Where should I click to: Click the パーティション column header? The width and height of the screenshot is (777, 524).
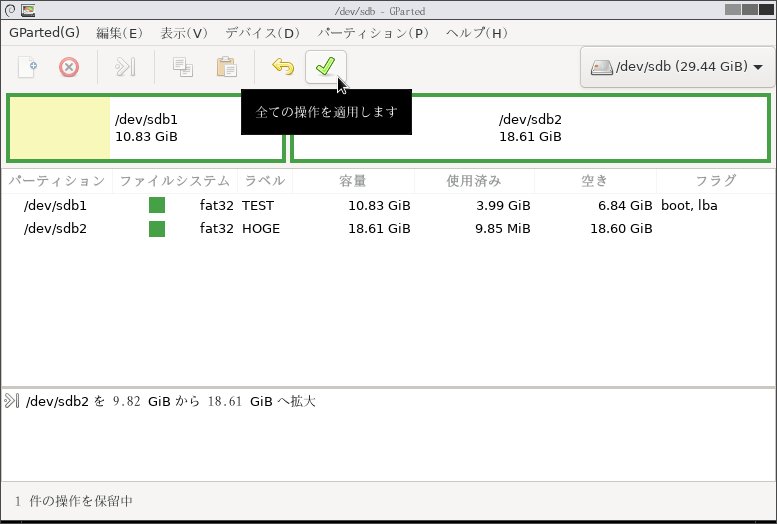point(57,181)
